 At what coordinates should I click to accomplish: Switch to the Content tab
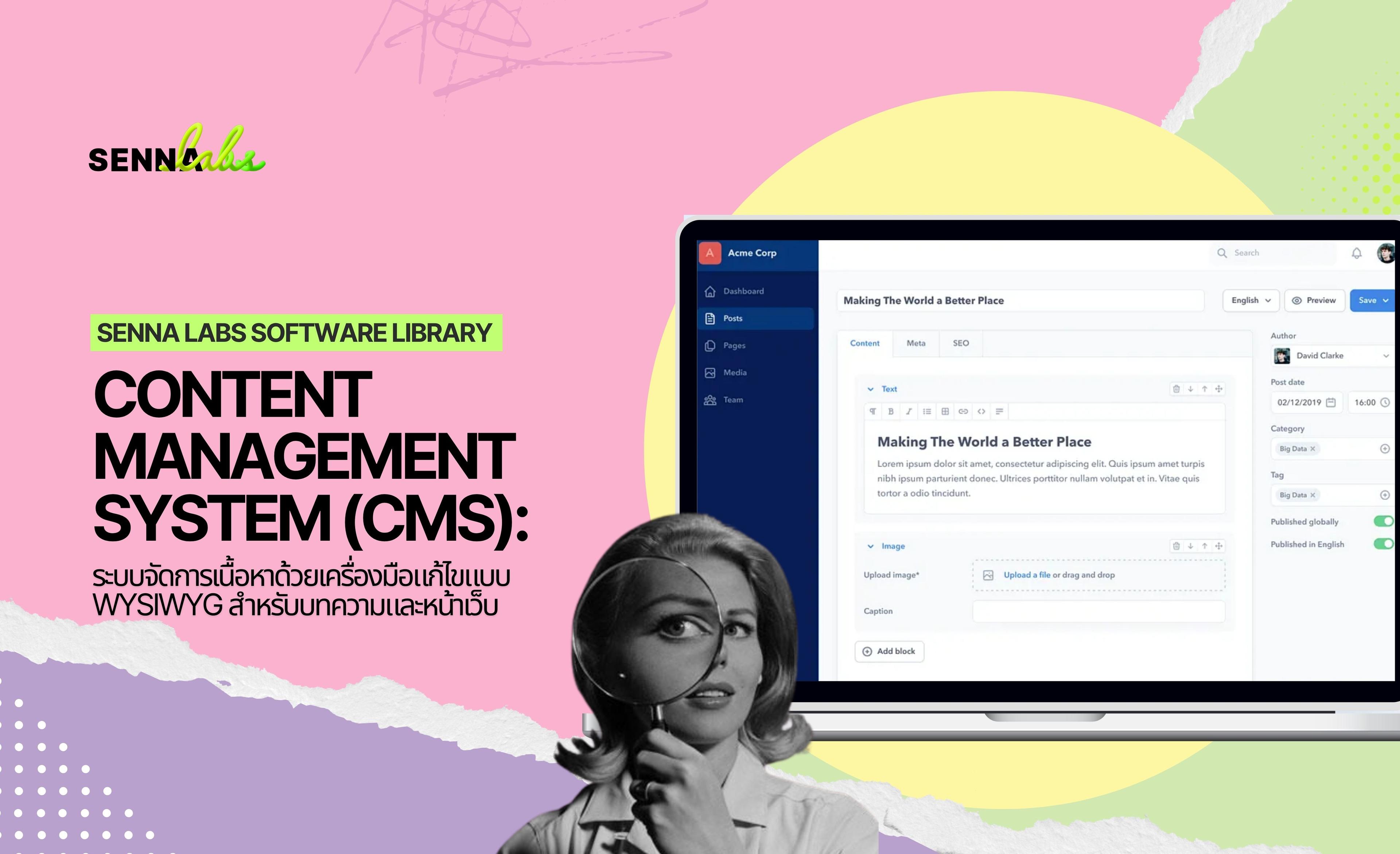(x=864, y=343)
